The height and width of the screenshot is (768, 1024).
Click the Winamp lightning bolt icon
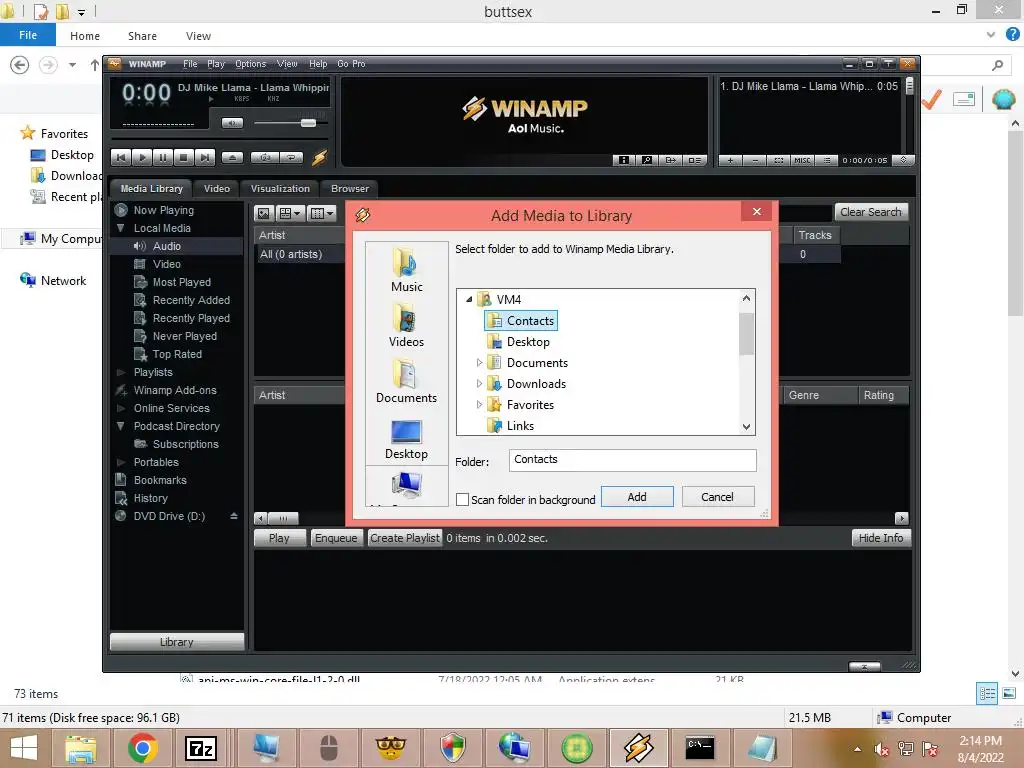click(x=319, y=157)
